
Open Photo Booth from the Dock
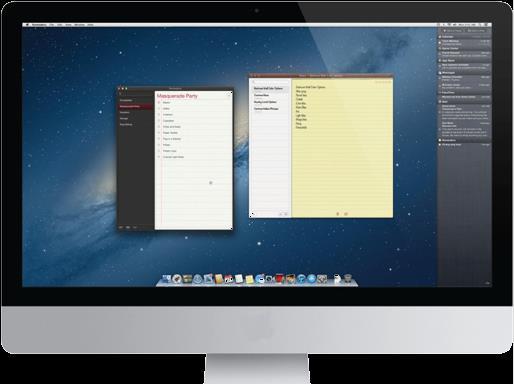(280, 279)
